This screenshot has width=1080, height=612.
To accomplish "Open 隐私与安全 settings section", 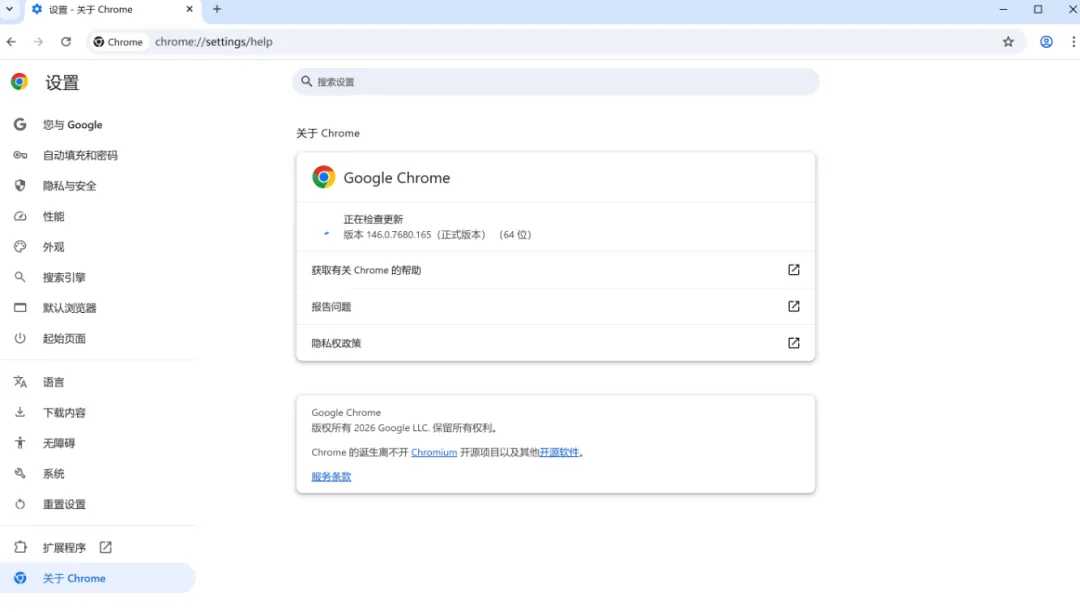I will point(98,186).
